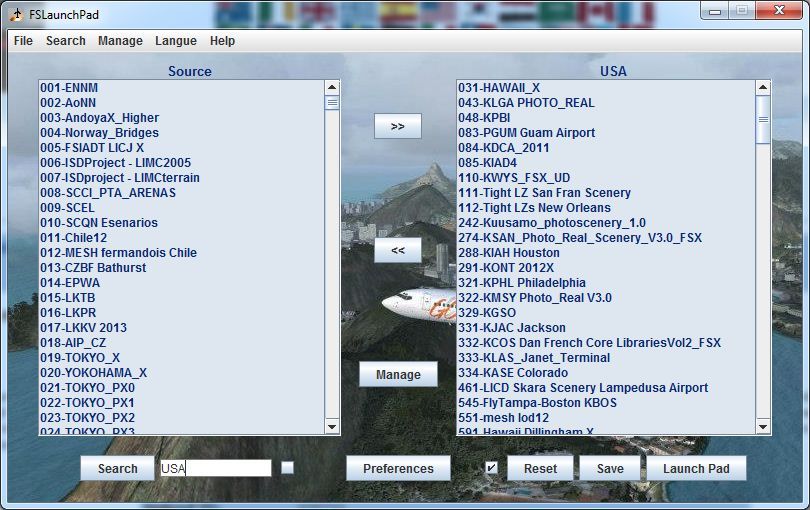
Task: Click the Reset button
Action: tap(540, 468)
